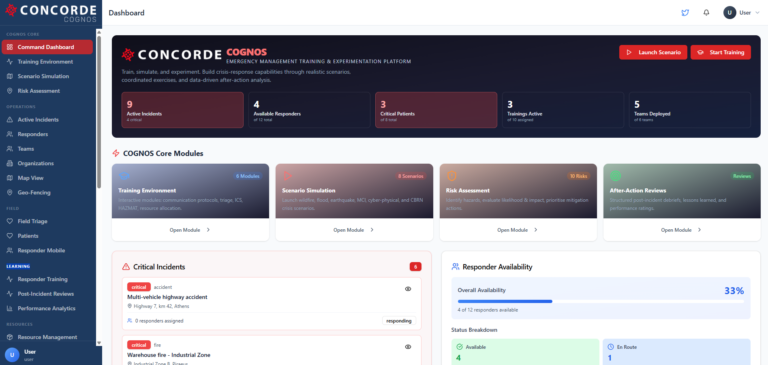Image resolution: width=768 pixels, height=365 pixels.
Task: Click the Training Environment card graduation icon
Action: pyautogui.click(x=124, y=175)
